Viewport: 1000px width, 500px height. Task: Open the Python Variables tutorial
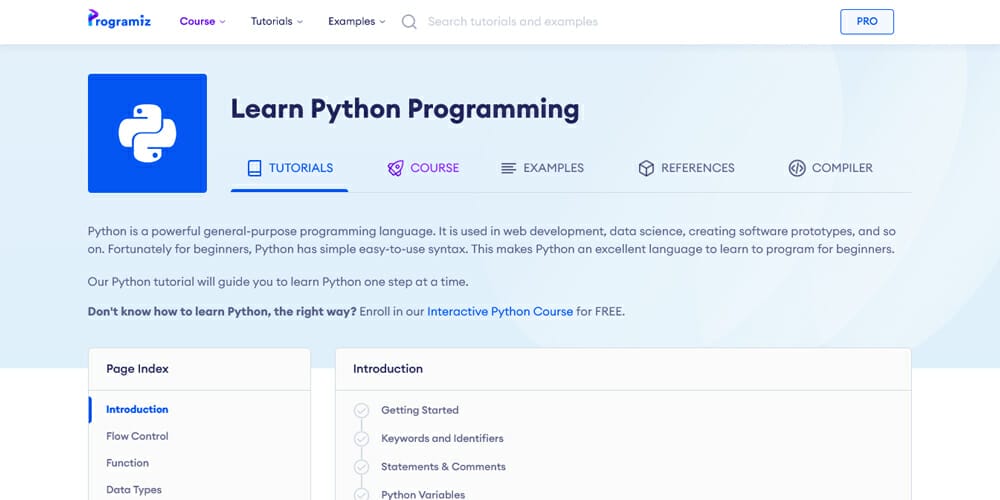point(423,495)
